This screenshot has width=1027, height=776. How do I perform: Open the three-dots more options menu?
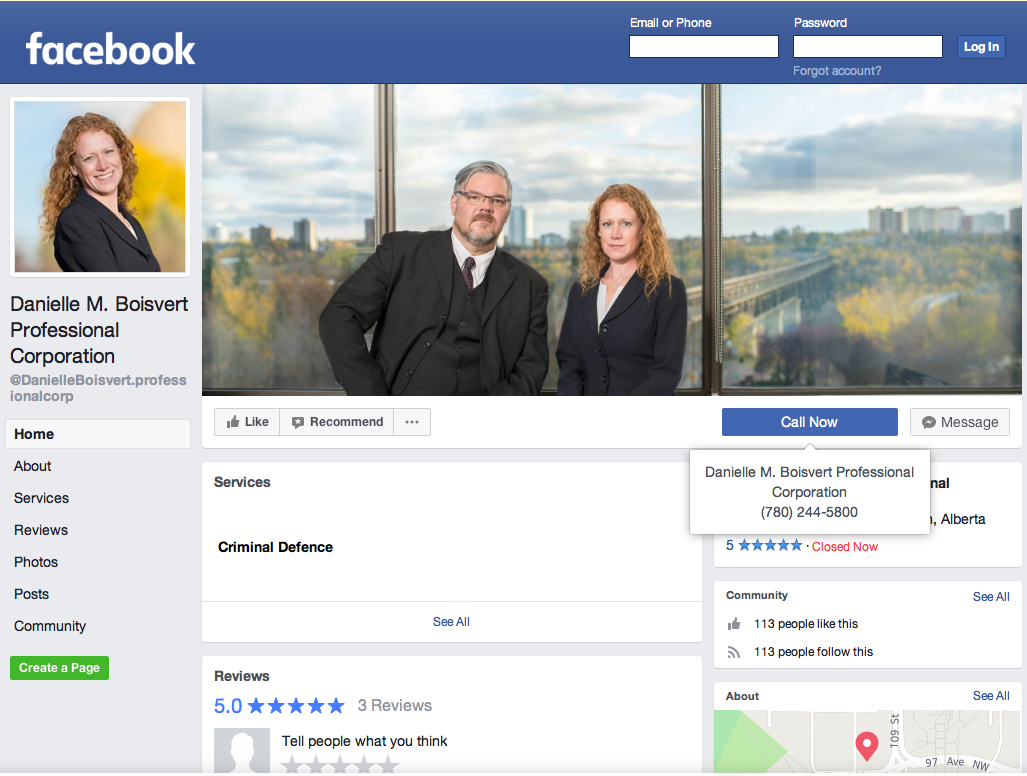[x=412, y=422]
